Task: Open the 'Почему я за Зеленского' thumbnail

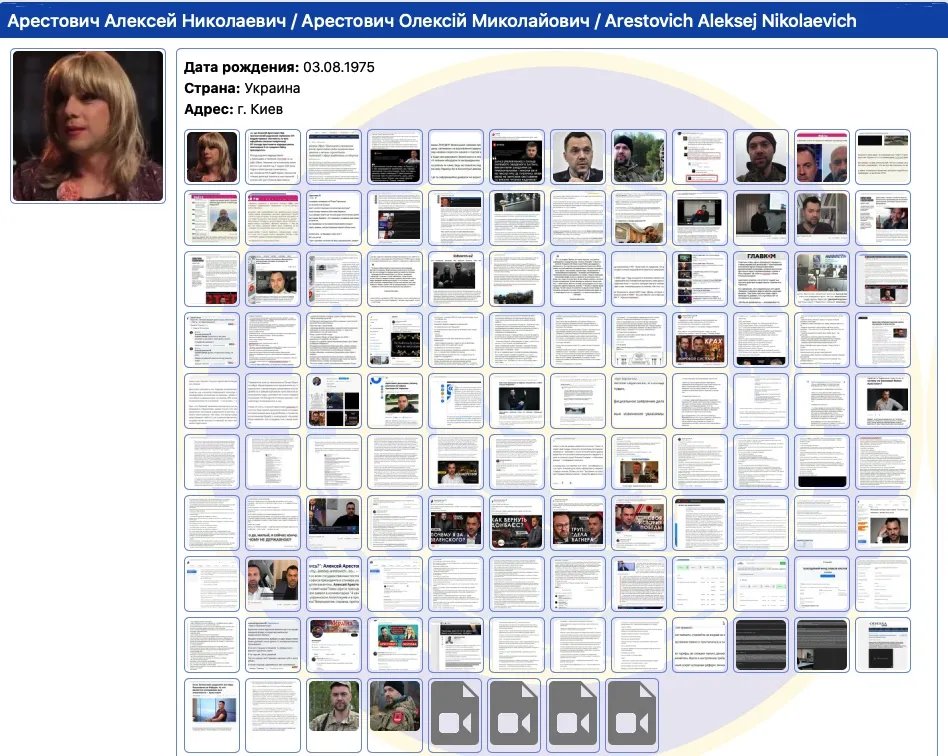Action: coord(456,523)
